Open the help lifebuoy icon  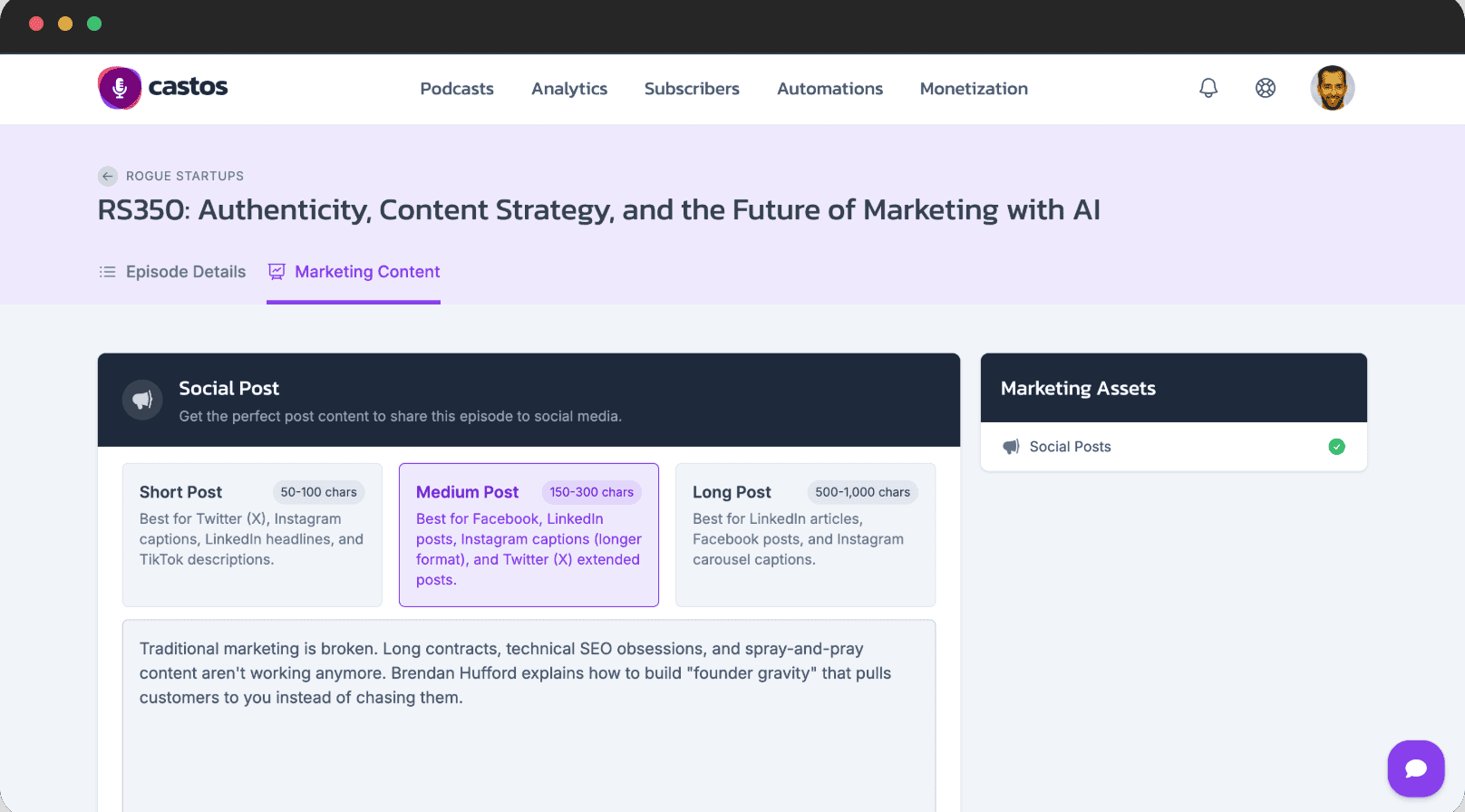click(1266, 88)
